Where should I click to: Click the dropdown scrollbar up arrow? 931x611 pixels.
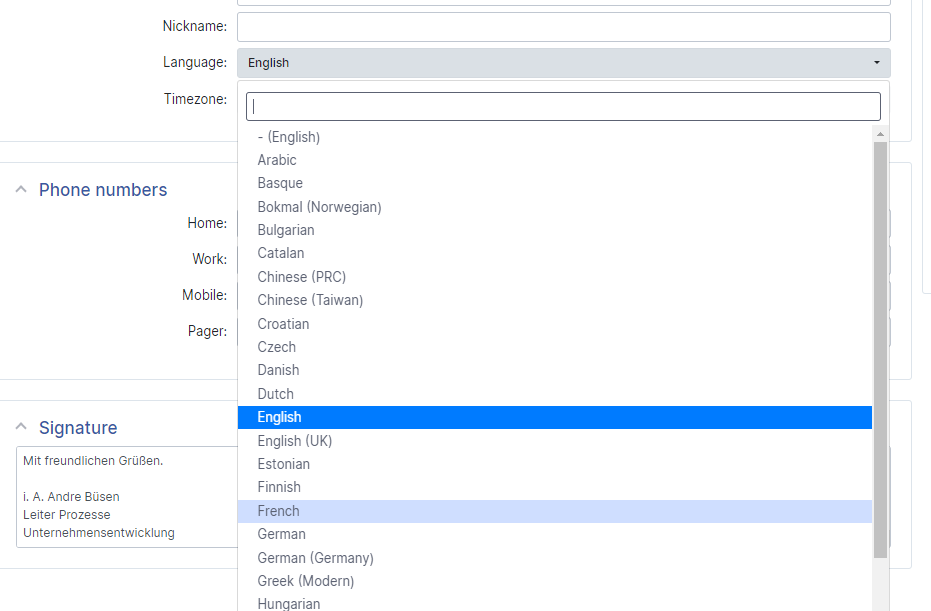click(880, 134)
